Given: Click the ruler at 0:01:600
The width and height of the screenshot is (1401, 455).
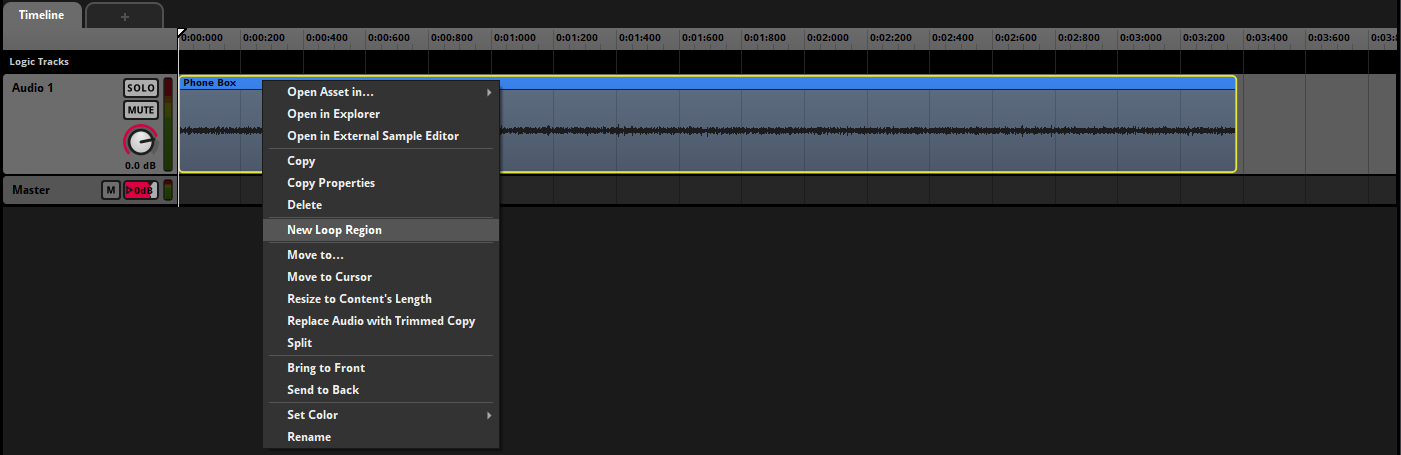Looking at the screenshot, I should [703, 38].
